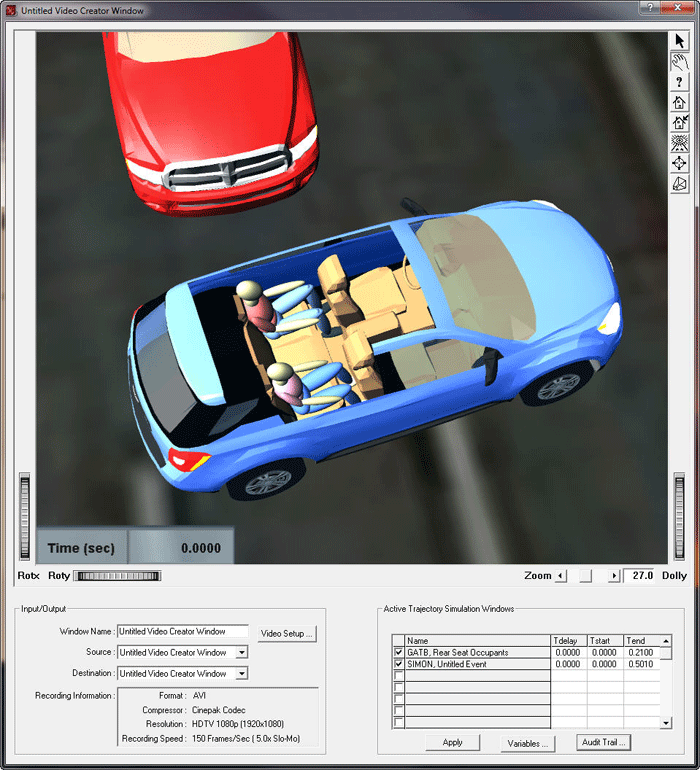Click the Audit Trail button
The image size is (700, 770).
point(604,743)
